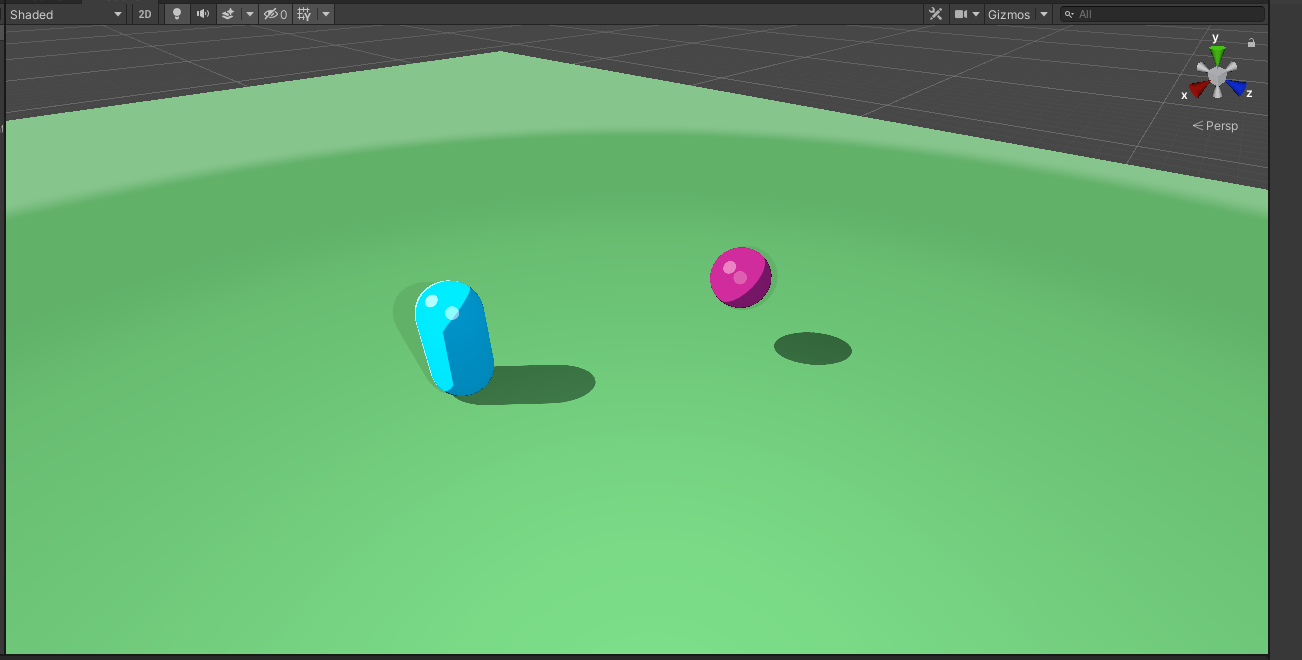Toggle 2D view mode

[x=144, y=14]
